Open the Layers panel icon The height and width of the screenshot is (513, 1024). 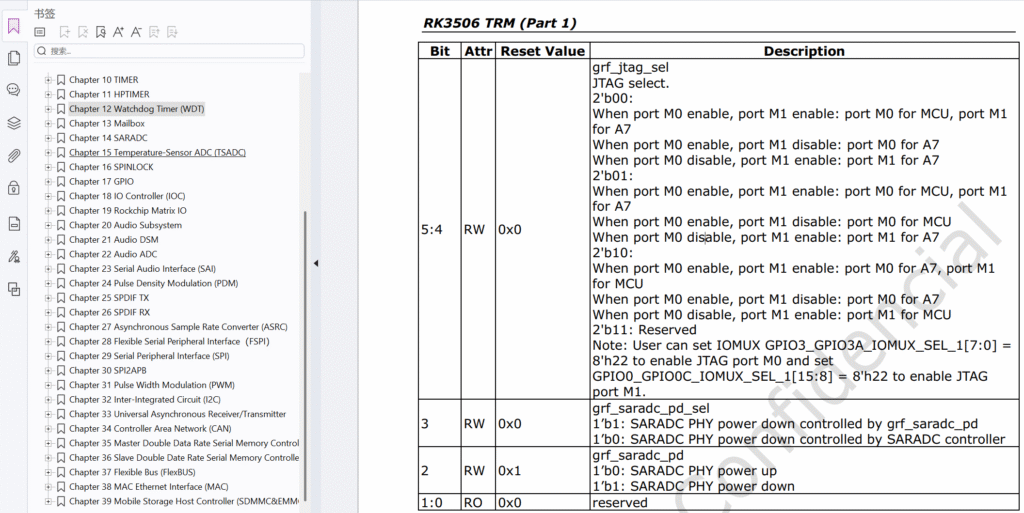click(x=14, y=123)
